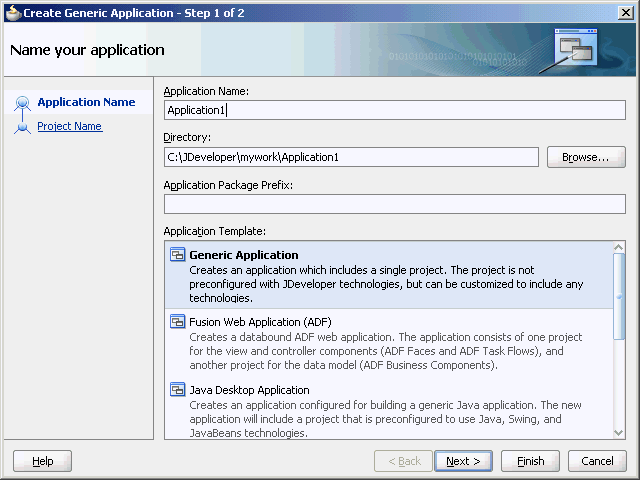Click the Application Template: label
The width and height of the screenshot is (640, 480).
tap(215, 231)
